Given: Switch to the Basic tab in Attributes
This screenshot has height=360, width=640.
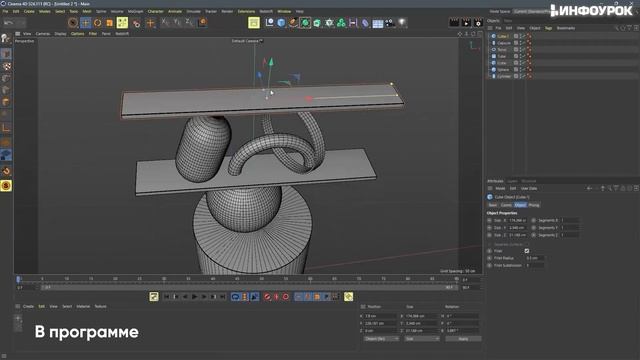Looking at the screenshot, I should pyautogui.click(x=493, y=205).
